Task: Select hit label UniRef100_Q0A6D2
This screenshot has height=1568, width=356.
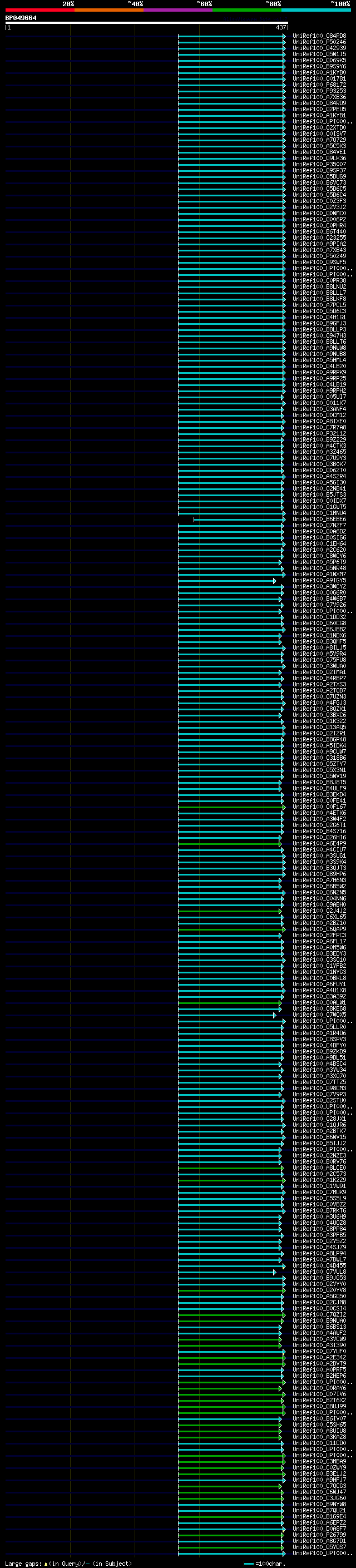Action: (x=319, y=531)
